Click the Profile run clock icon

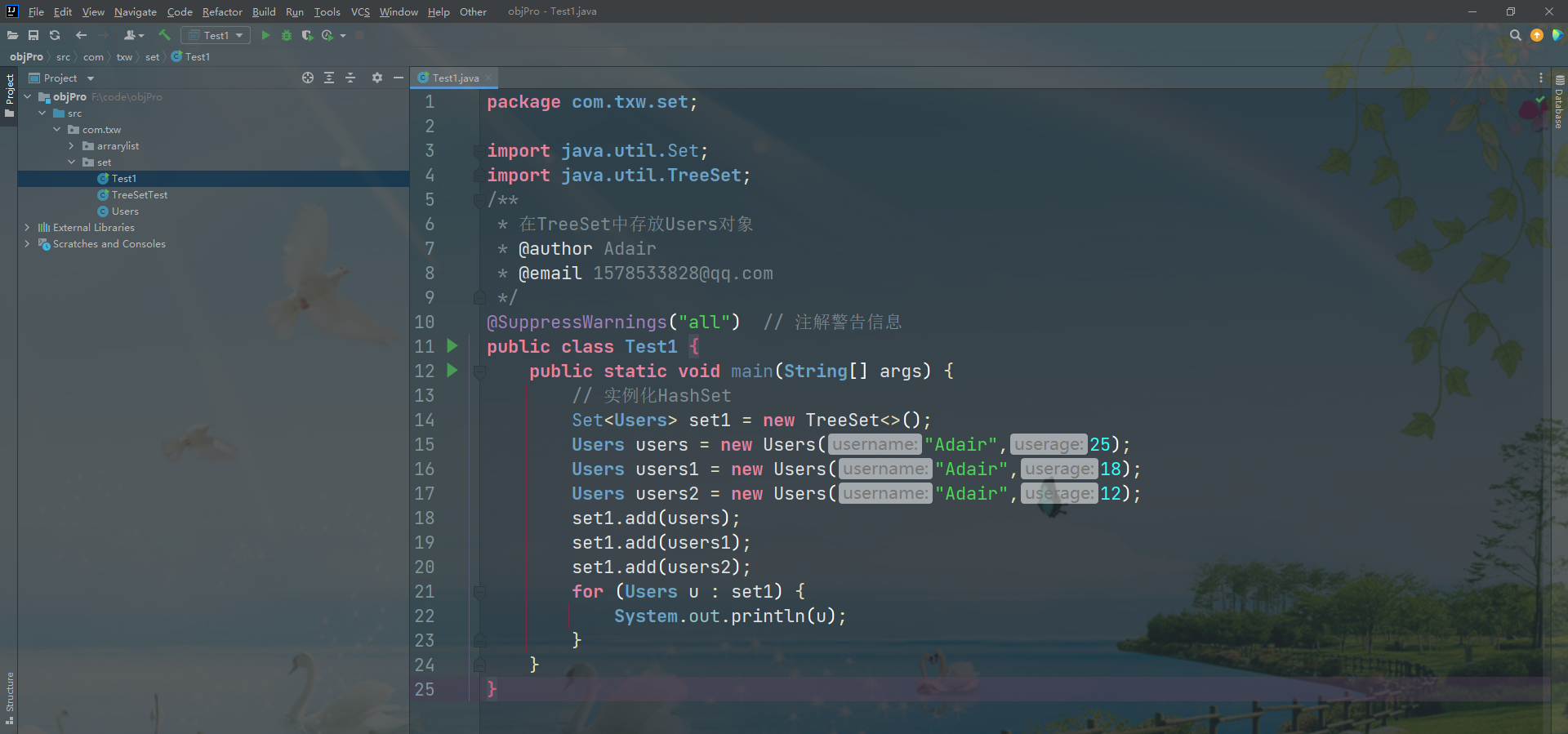coord(327,35)
